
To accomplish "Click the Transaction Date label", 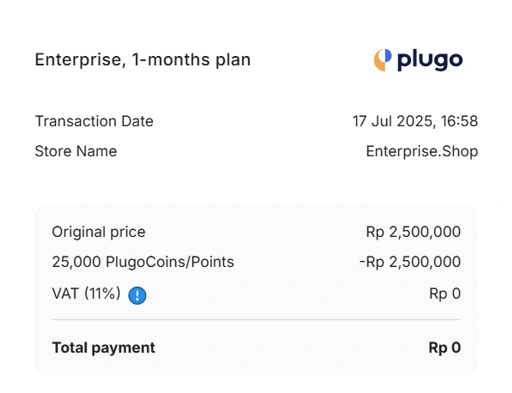I will [x=94, y=121].
